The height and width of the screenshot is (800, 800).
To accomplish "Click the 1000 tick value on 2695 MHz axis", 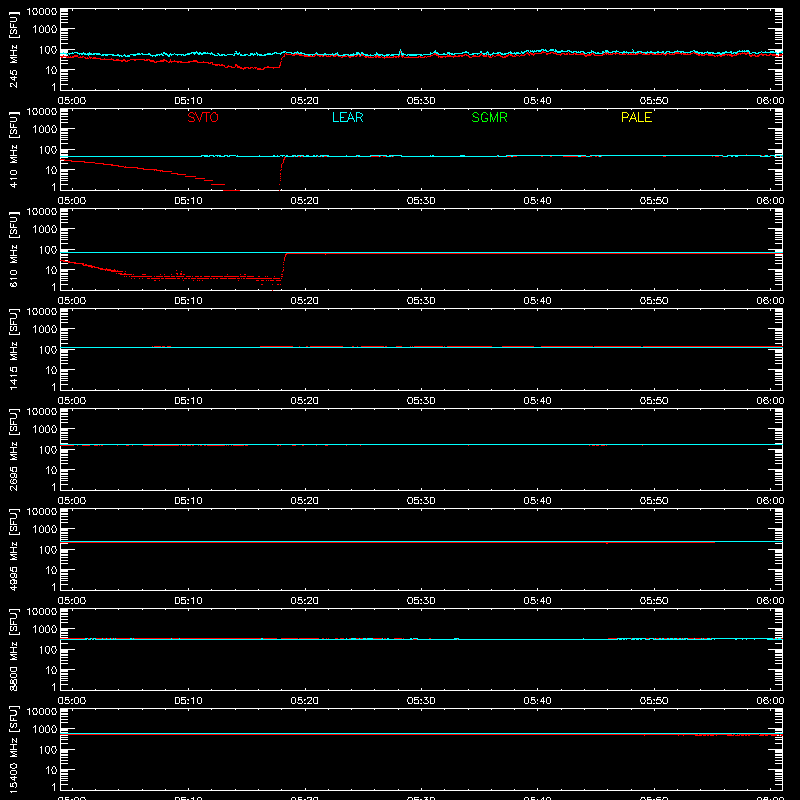I will 45,429.
